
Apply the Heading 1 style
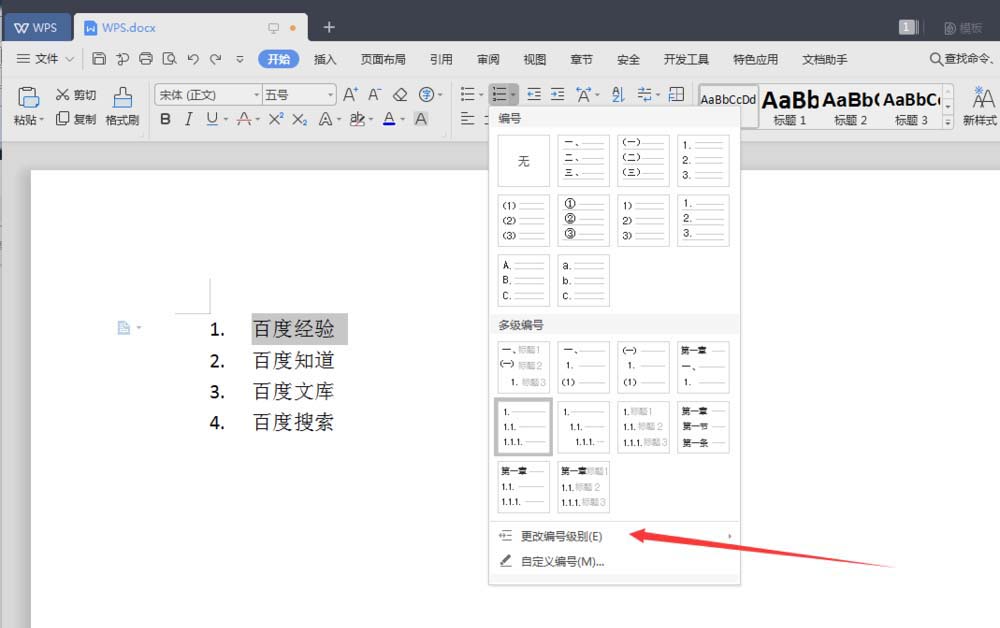(790, 107)
